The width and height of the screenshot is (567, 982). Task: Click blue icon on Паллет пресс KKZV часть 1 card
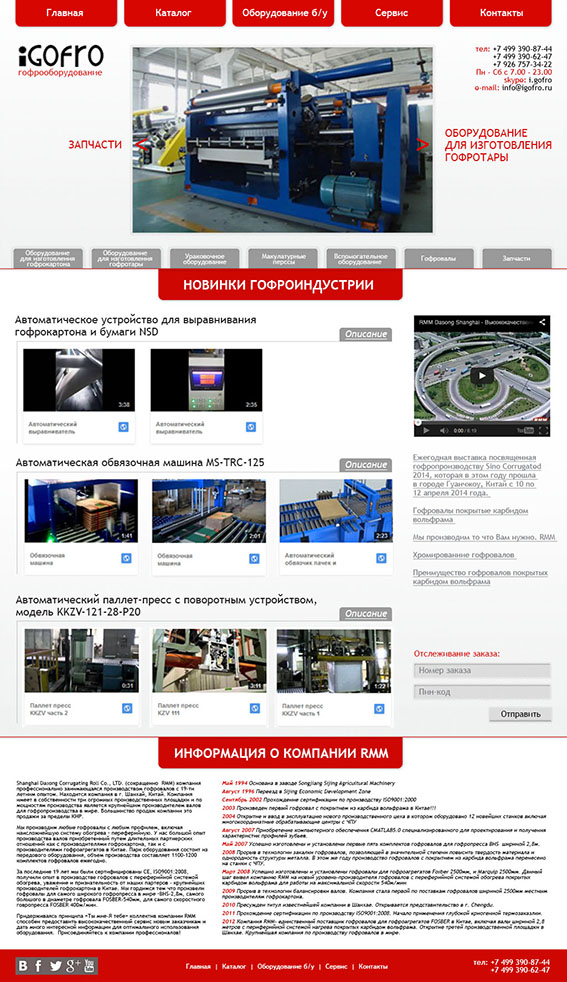[379, 708]
